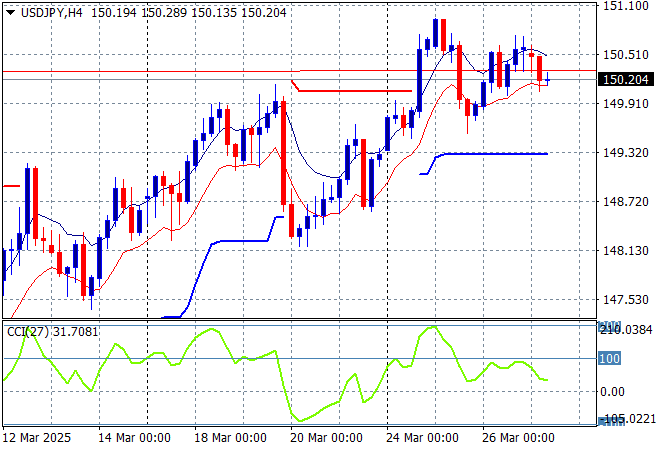This screenshot has width=660, height=450.
Task: Select the CCI 100 level label
Action: tap(609, 359)
